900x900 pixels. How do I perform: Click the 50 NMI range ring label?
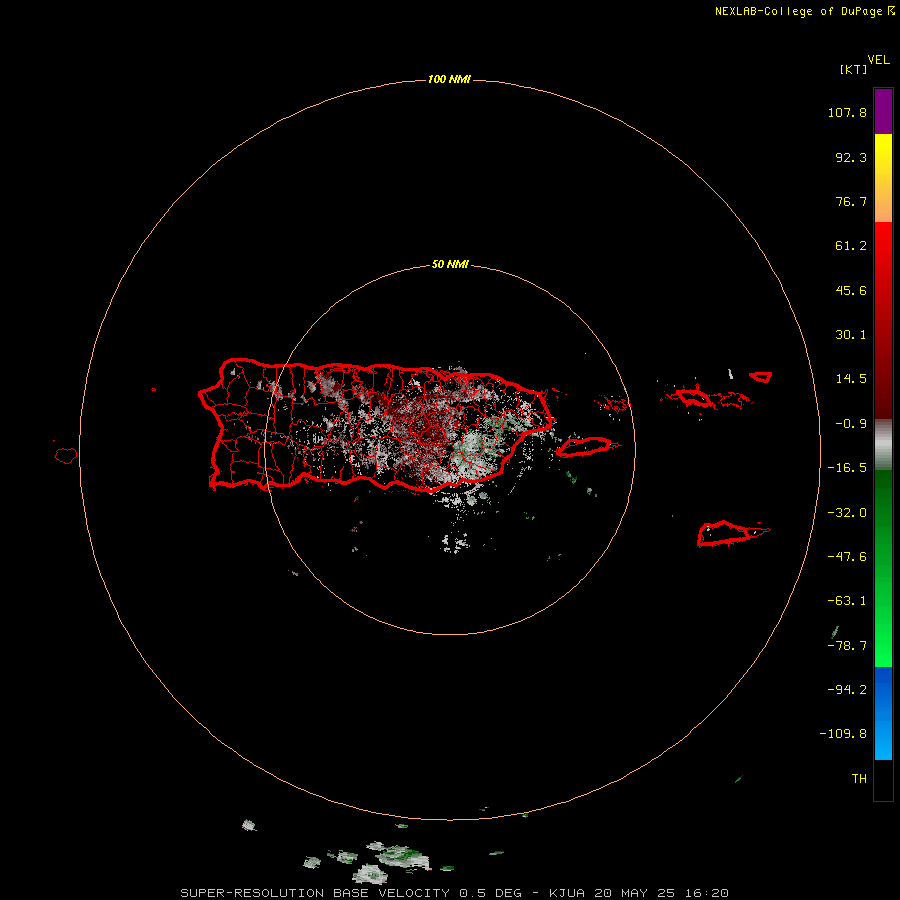click(450, 264)
